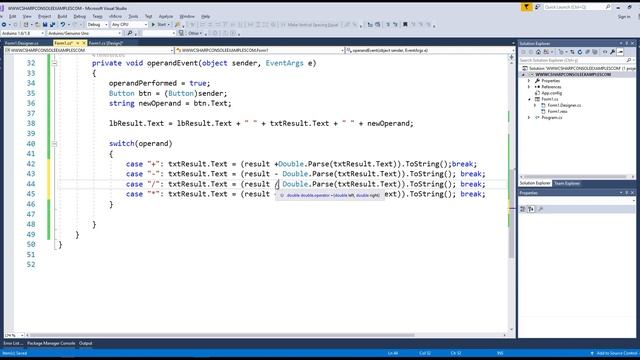Open the Project menu
The width and height of the screenshot is (640, 360).
pos(44,16)
